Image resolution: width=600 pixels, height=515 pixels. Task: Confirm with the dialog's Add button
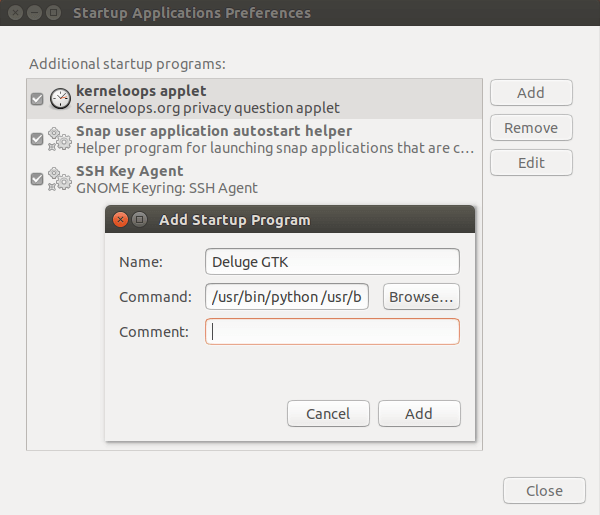418,413
